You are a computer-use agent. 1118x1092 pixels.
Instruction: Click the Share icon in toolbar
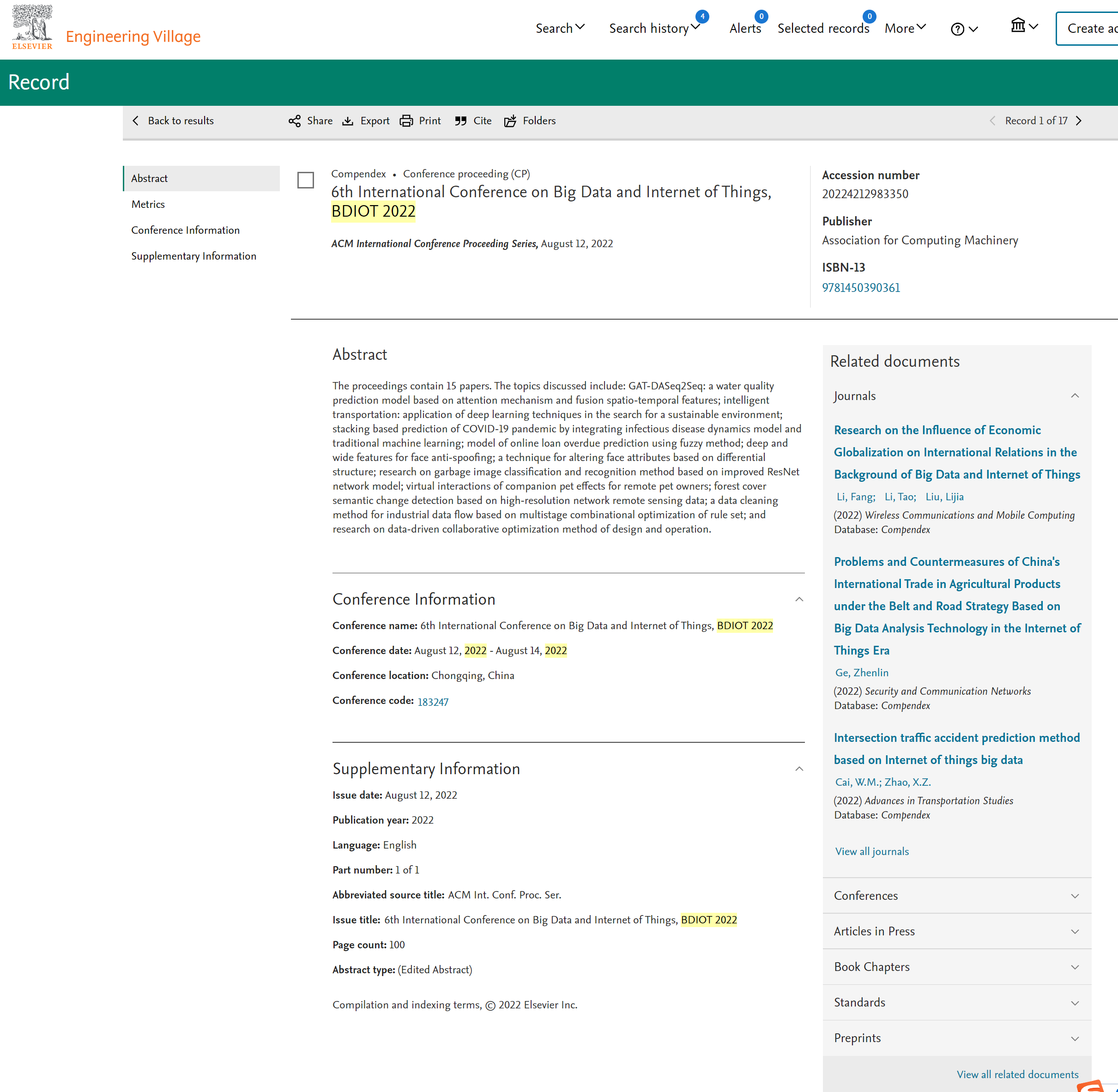point(295,121)
